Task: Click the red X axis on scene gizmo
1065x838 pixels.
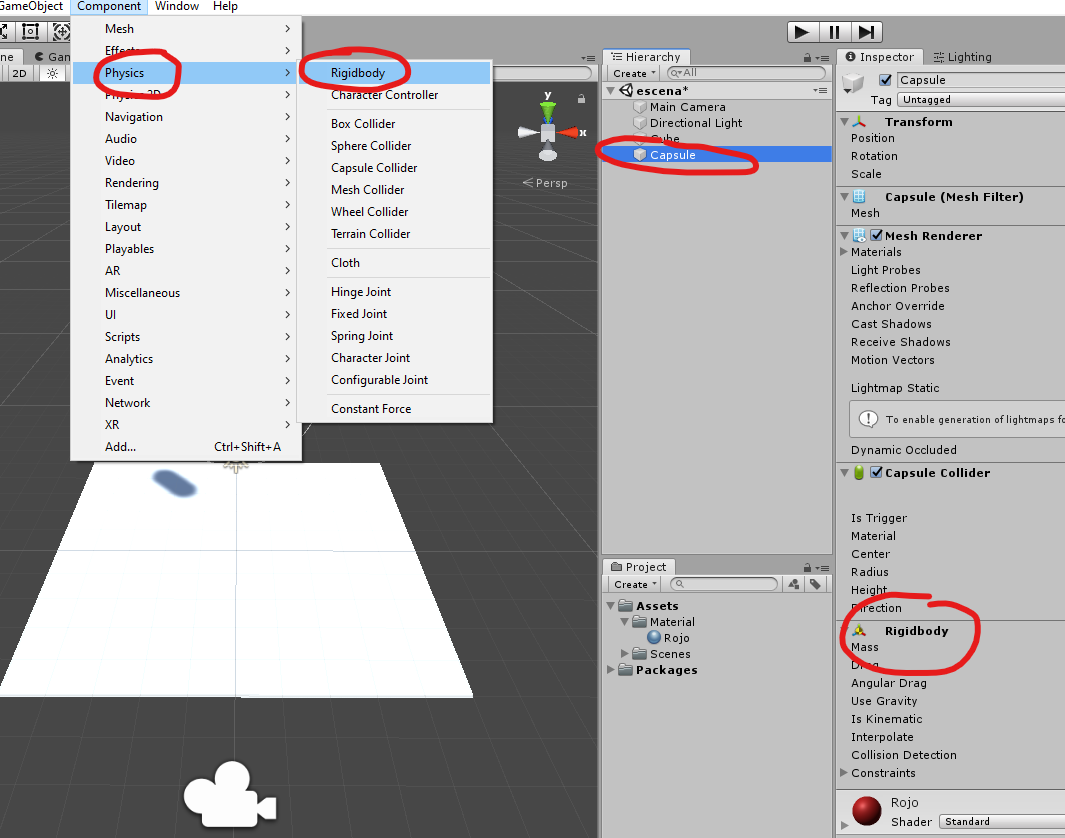Action: (x=572, y=132)
